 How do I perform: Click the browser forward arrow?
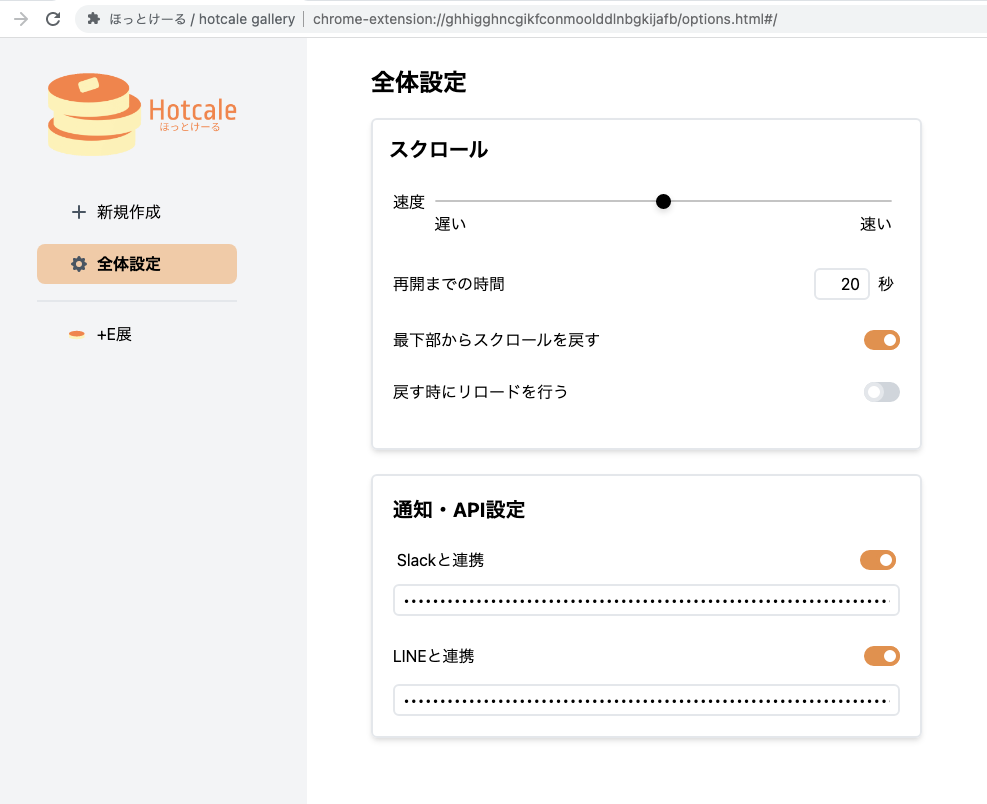pos(20,19)
